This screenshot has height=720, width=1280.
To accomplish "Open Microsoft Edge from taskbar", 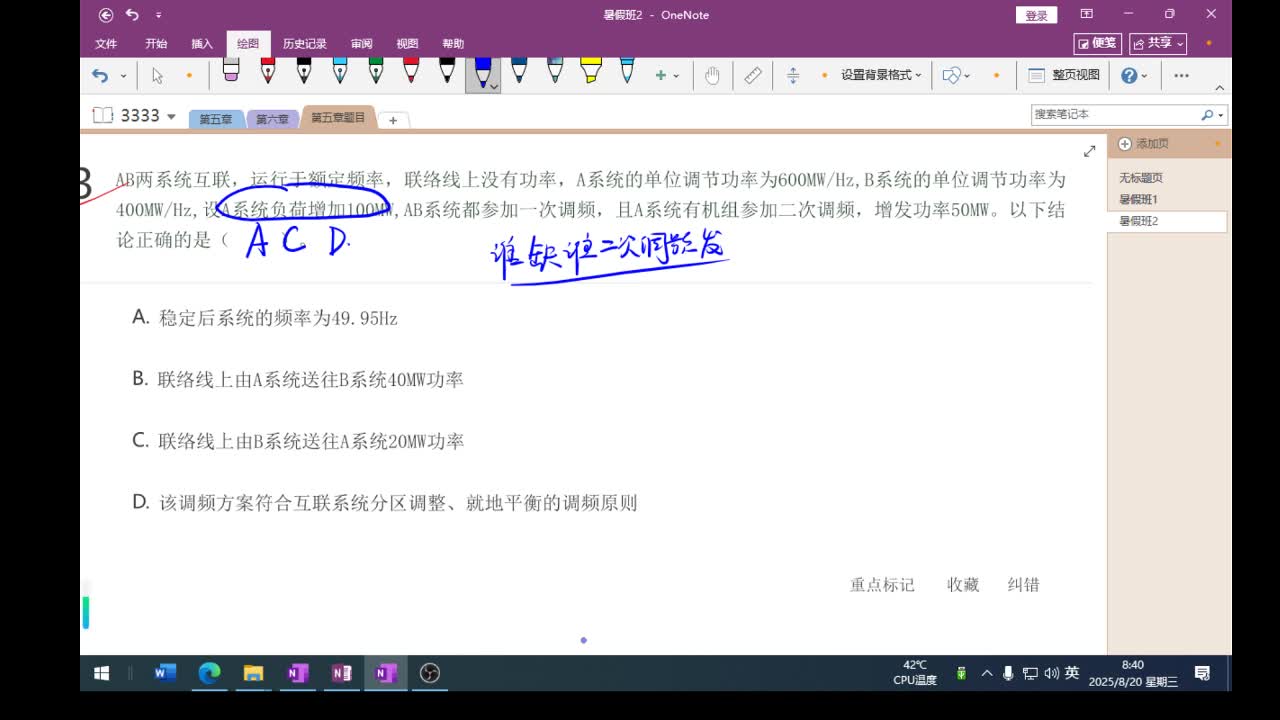I will tap(209, 673).
